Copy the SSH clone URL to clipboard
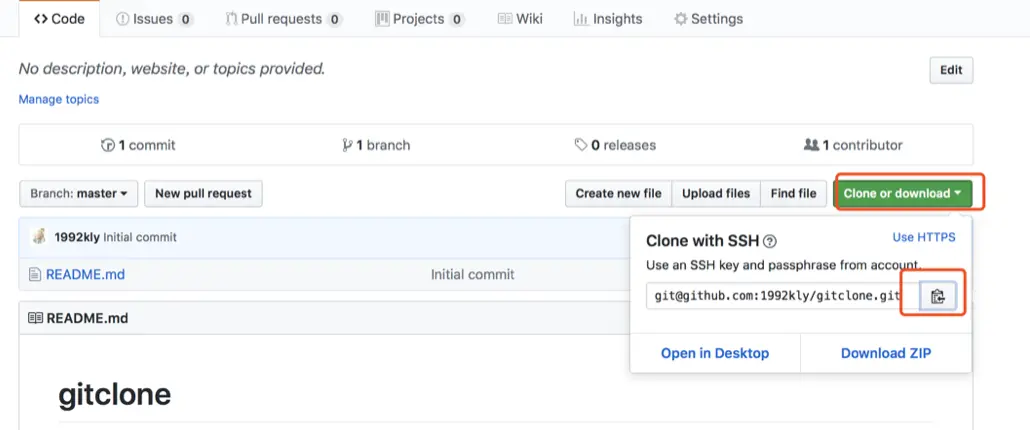Image resolution: width=1030 pixels, height=430 pixels. 937,296
